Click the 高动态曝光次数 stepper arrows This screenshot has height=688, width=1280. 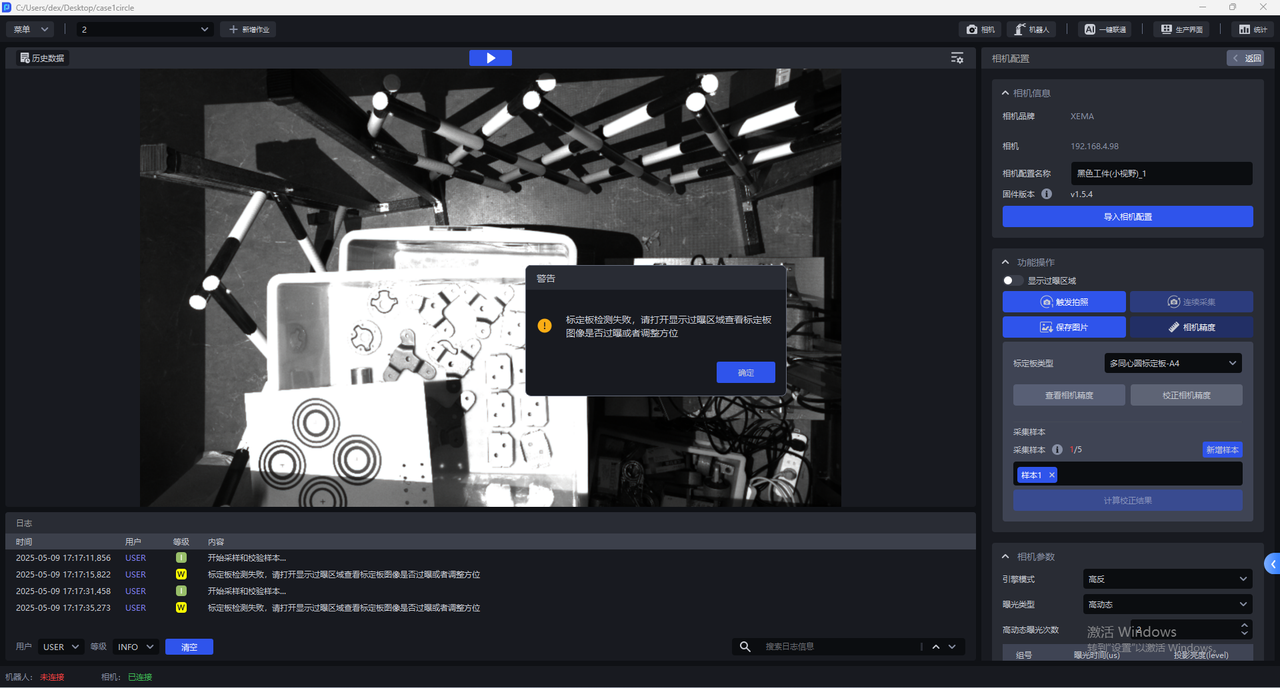[1244, 629]
